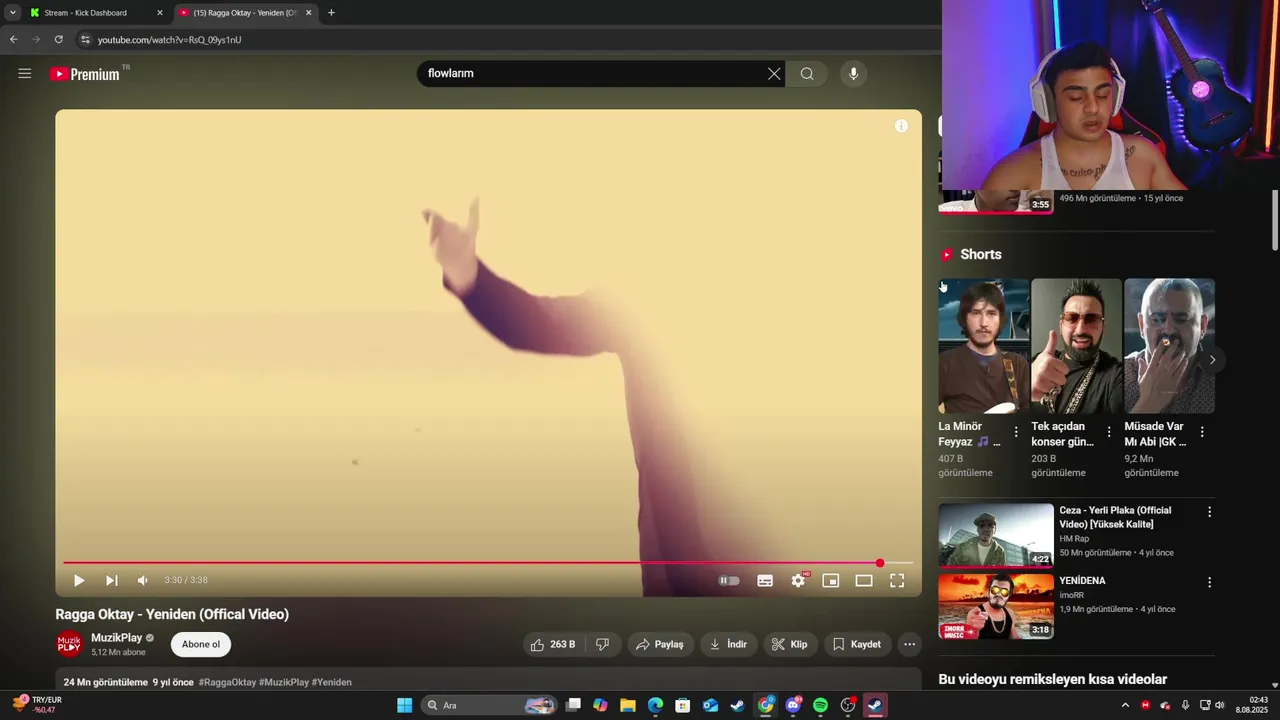Viewport: 1280px width, 720px height.
Task: Show hidden system tray icons
Action: pos(1125,705)
